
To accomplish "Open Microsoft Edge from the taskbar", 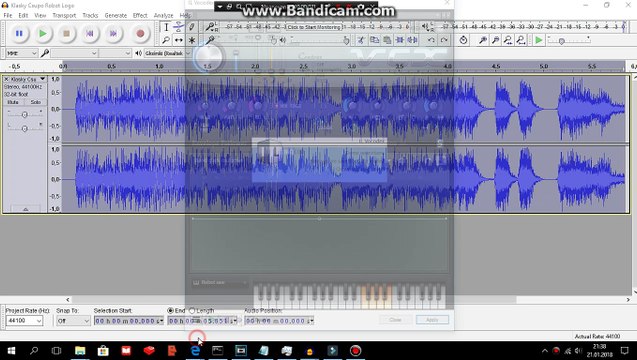I will tap(195, 351).
